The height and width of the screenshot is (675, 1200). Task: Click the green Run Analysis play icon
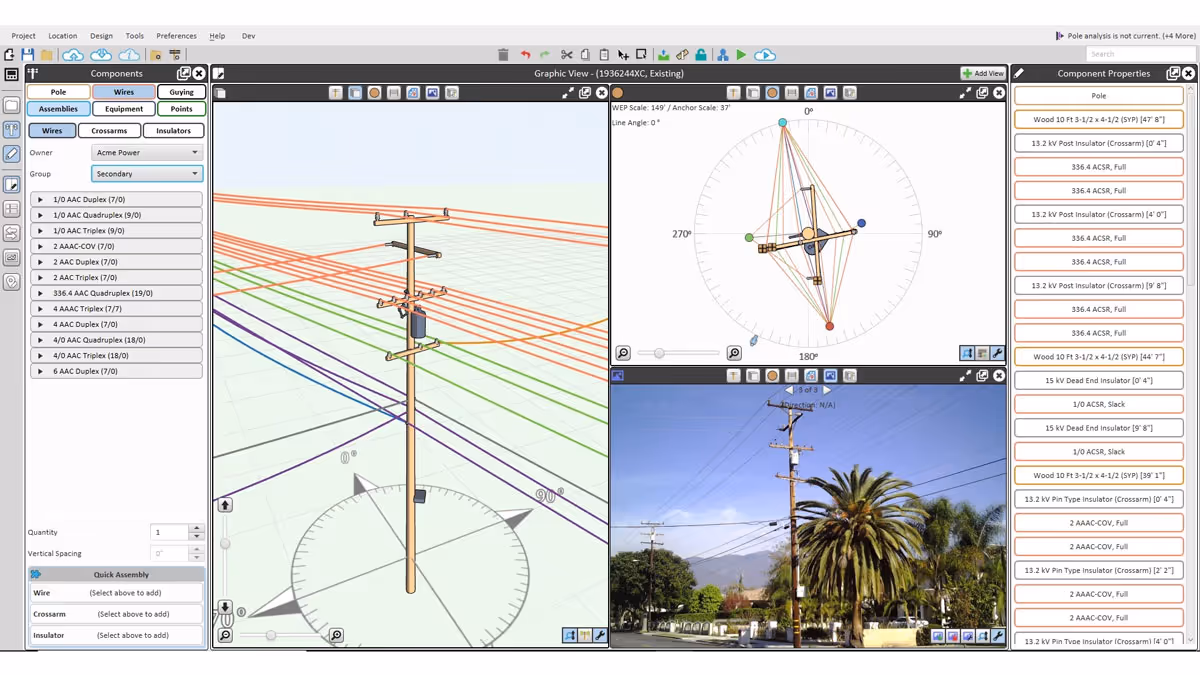(x=741, y=55)
